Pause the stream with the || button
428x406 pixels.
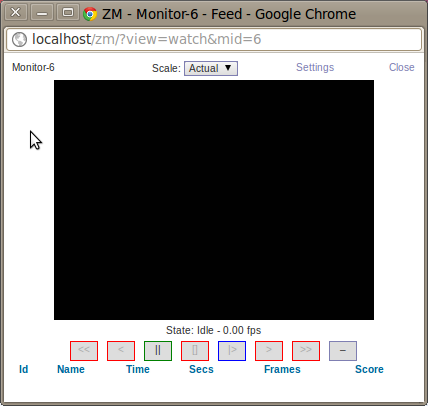(x=158, y=351)
